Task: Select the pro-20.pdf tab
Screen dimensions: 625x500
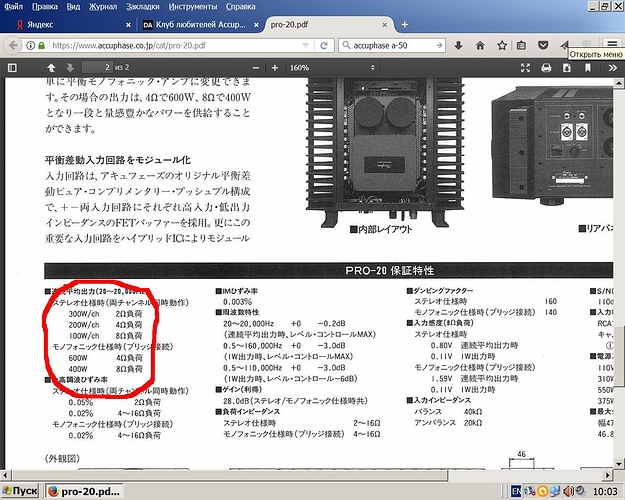Action: (328, 25)
